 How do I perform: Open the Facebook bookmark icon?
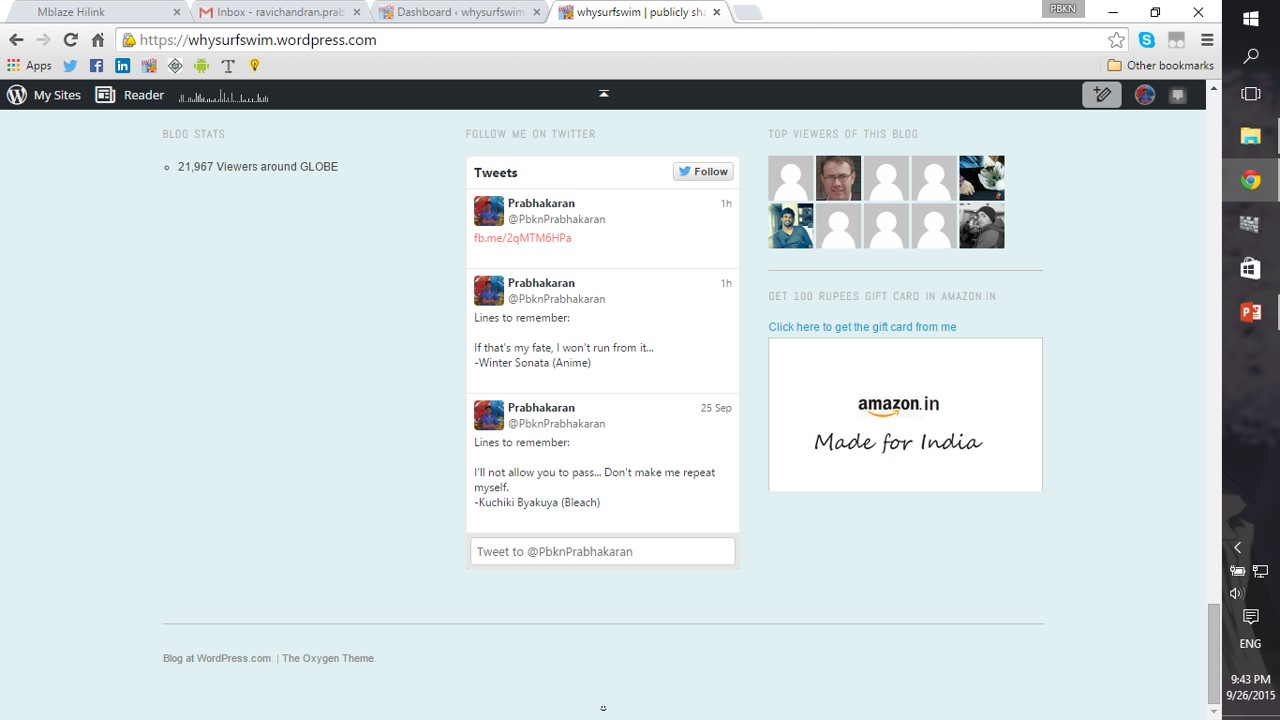tap(96, 66)
